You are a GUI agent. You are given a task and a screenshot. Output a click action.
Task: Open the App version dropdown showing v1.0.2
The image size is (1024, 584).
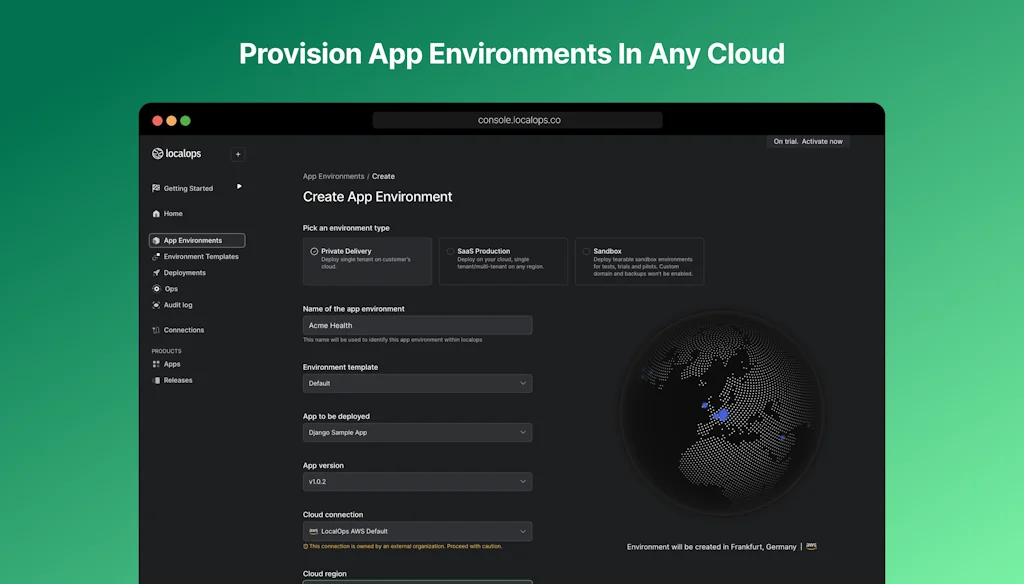[x=417, y=481]
